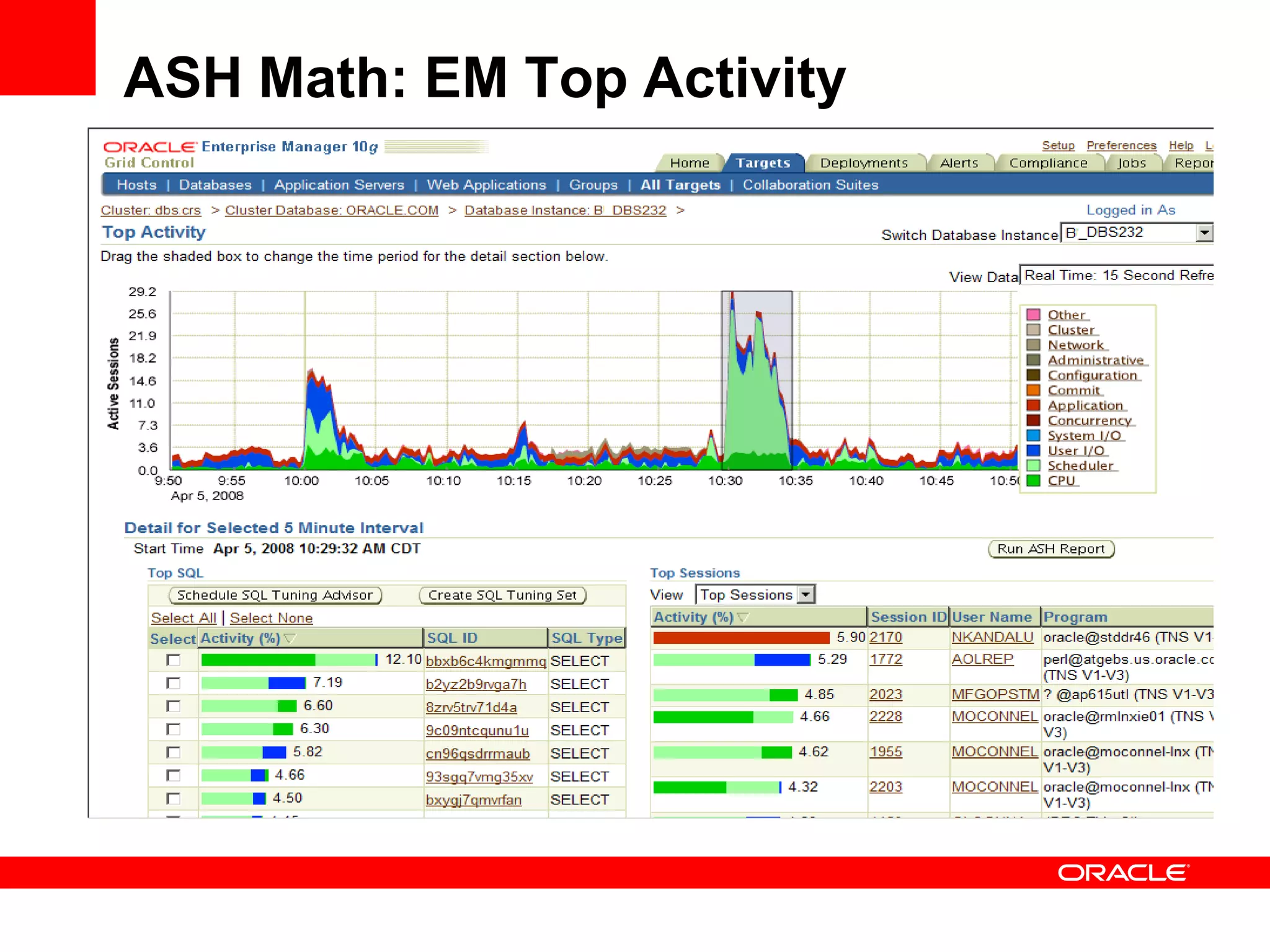Switch to the Home tab
The image size is (1270, 952).
[x=690, y=163]
